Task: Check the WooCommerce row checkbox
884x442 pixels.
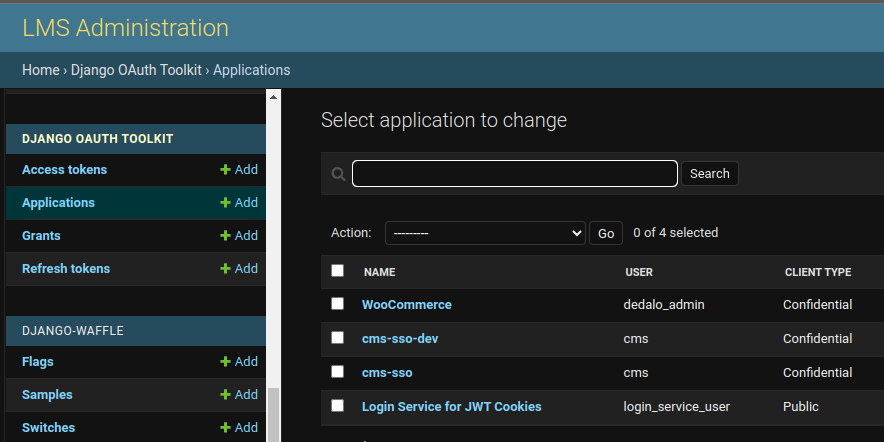Action: pos(337,304)
